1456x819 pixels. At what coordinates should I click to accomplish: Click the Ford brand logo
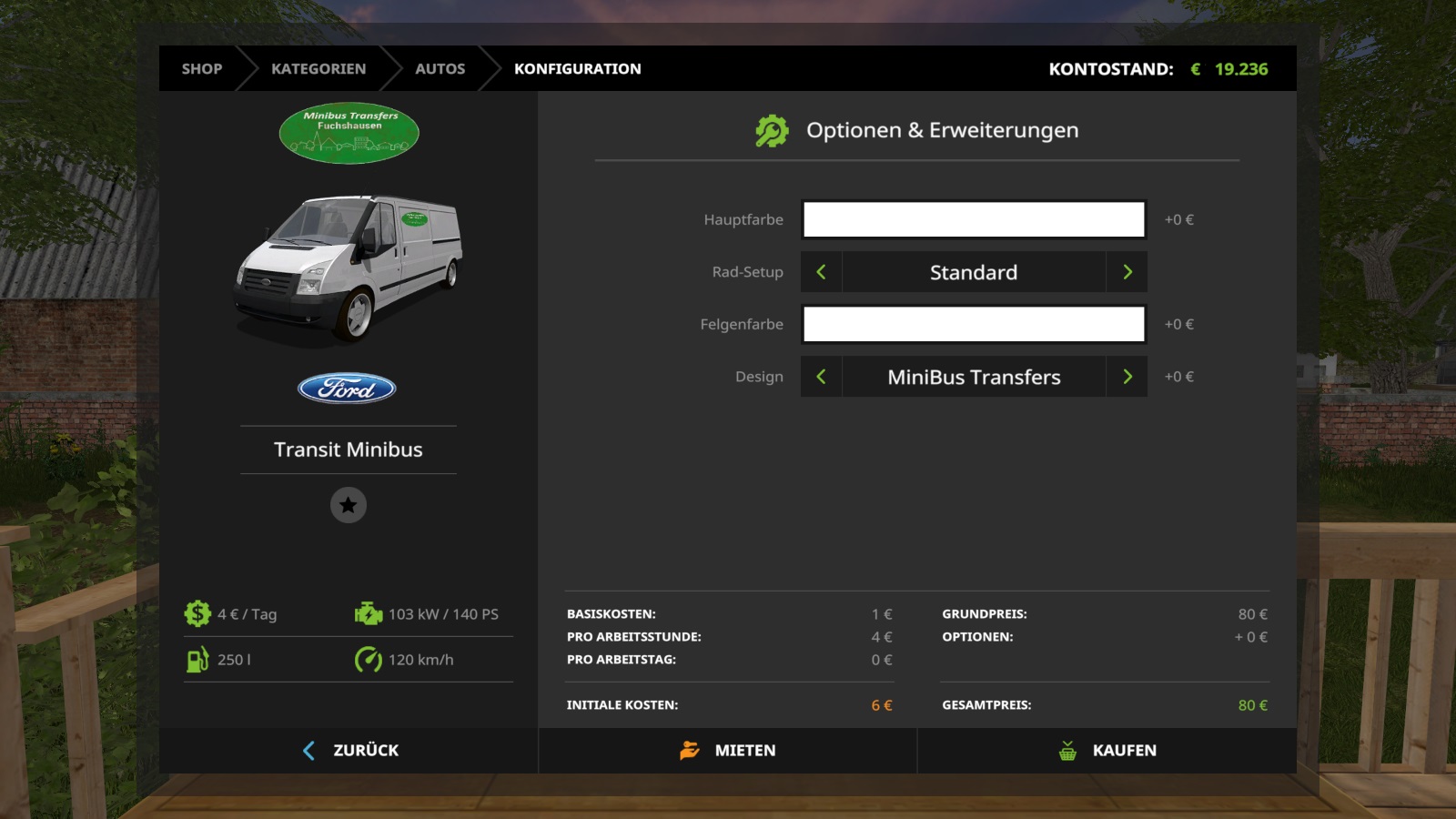pos(347,389)
